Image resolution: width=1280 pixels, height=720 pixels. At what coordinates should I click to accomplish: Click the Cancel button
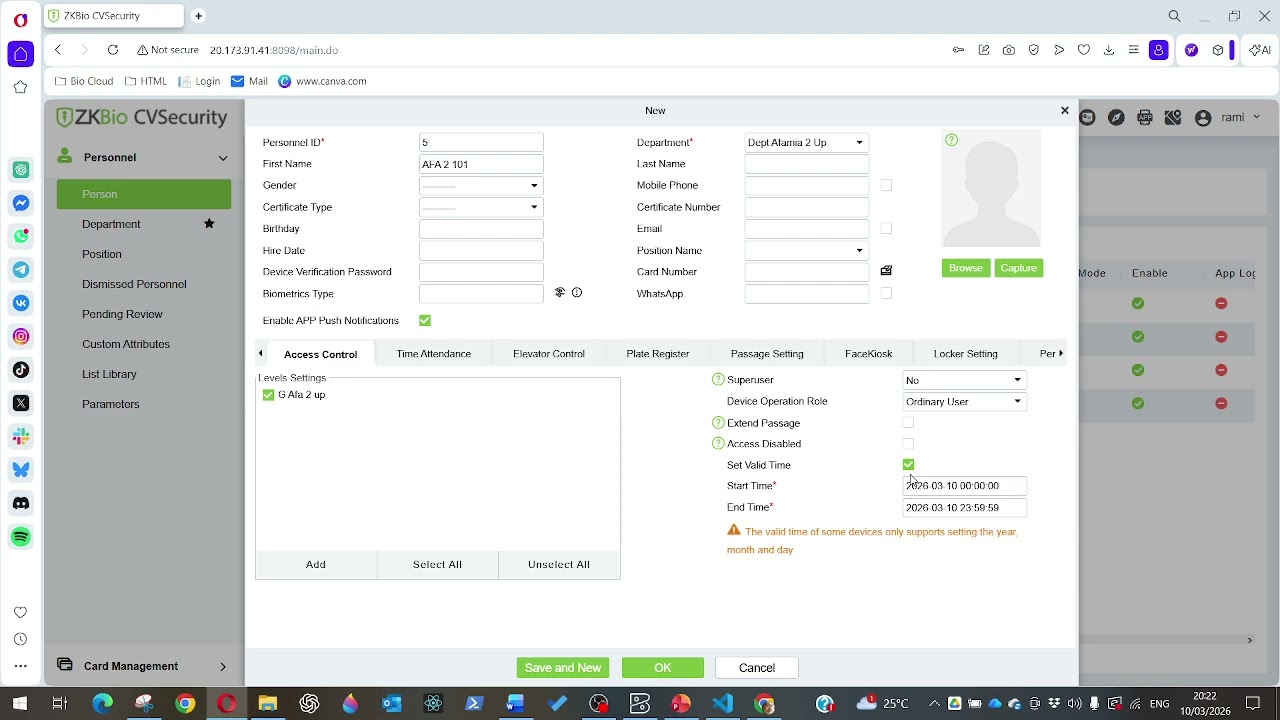point(757,668)
